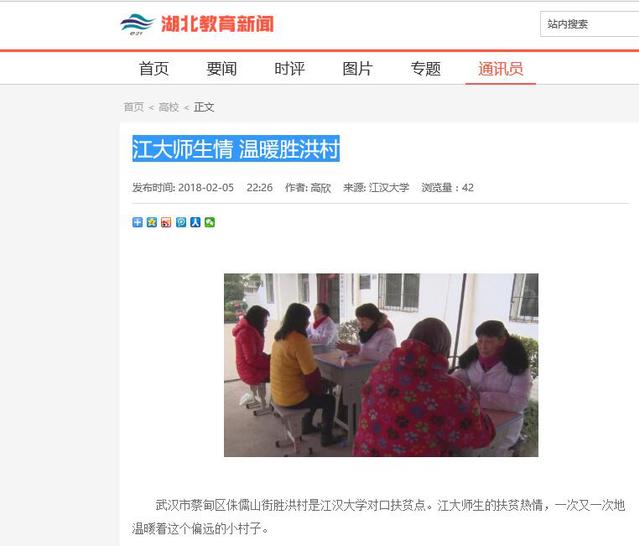Click the article photo of villagers
This screenshot has height=546, width=639.
tap(381, 365)
